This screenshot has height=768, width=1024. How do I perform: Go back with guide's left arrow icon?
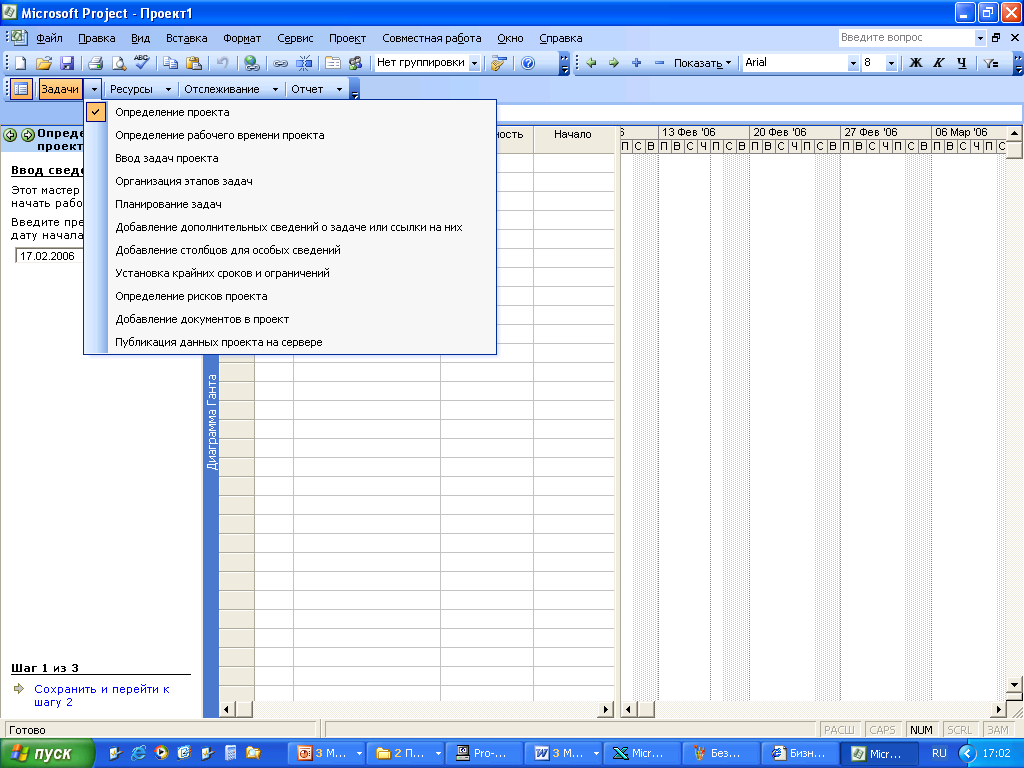pos(10,135)
